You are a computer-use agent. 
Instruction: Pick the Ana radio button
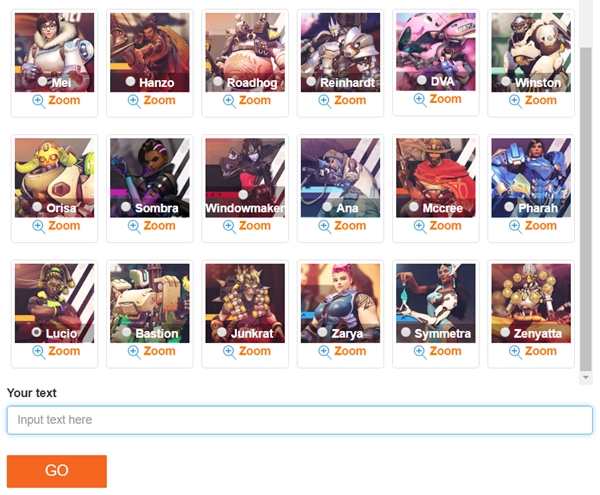point(327,207)
